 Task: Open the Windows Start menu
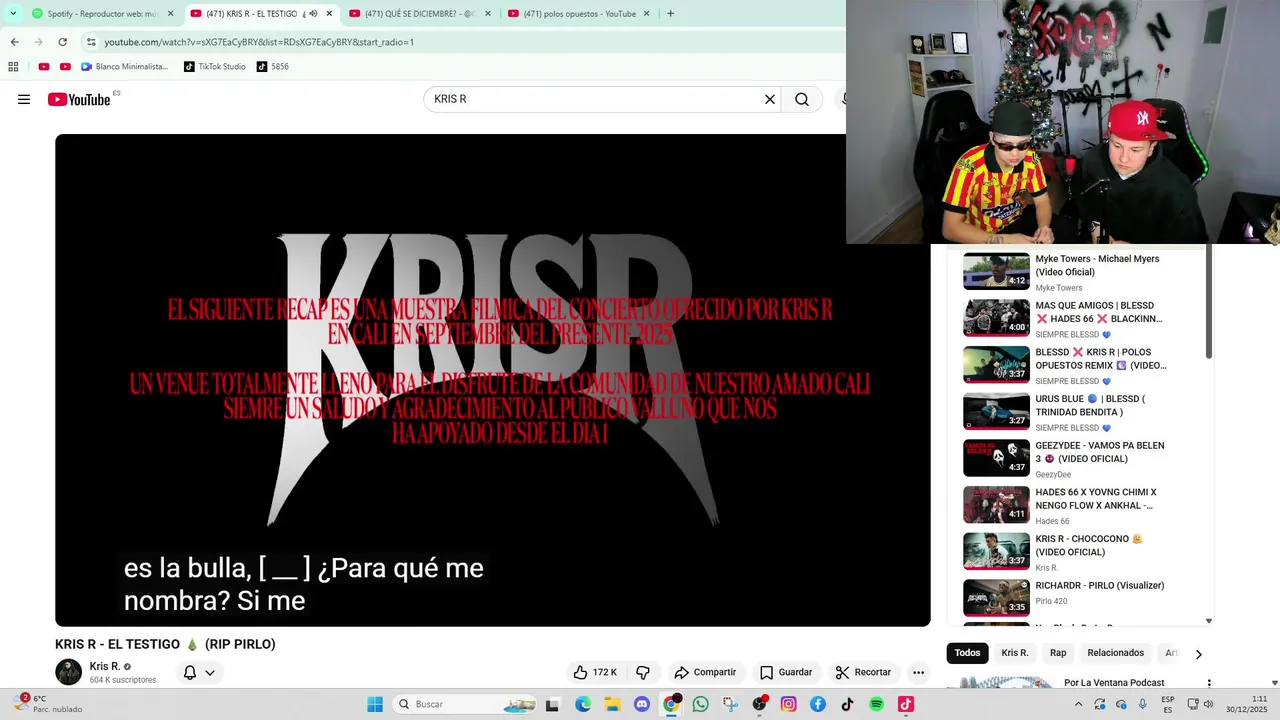(375, 704)
